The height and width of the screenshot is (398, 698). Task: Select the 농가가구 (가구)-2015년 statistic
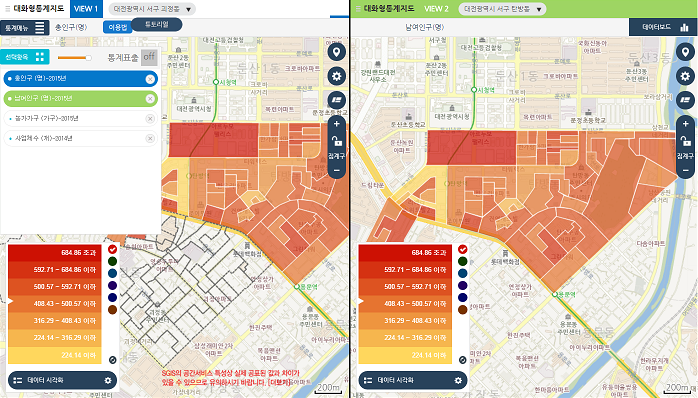pos(80,118)
